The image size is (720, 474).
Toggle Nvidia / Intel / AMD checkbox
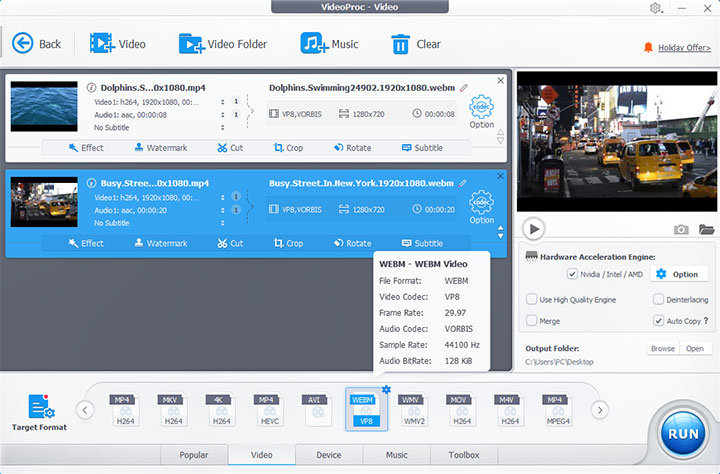coord(572,274)
